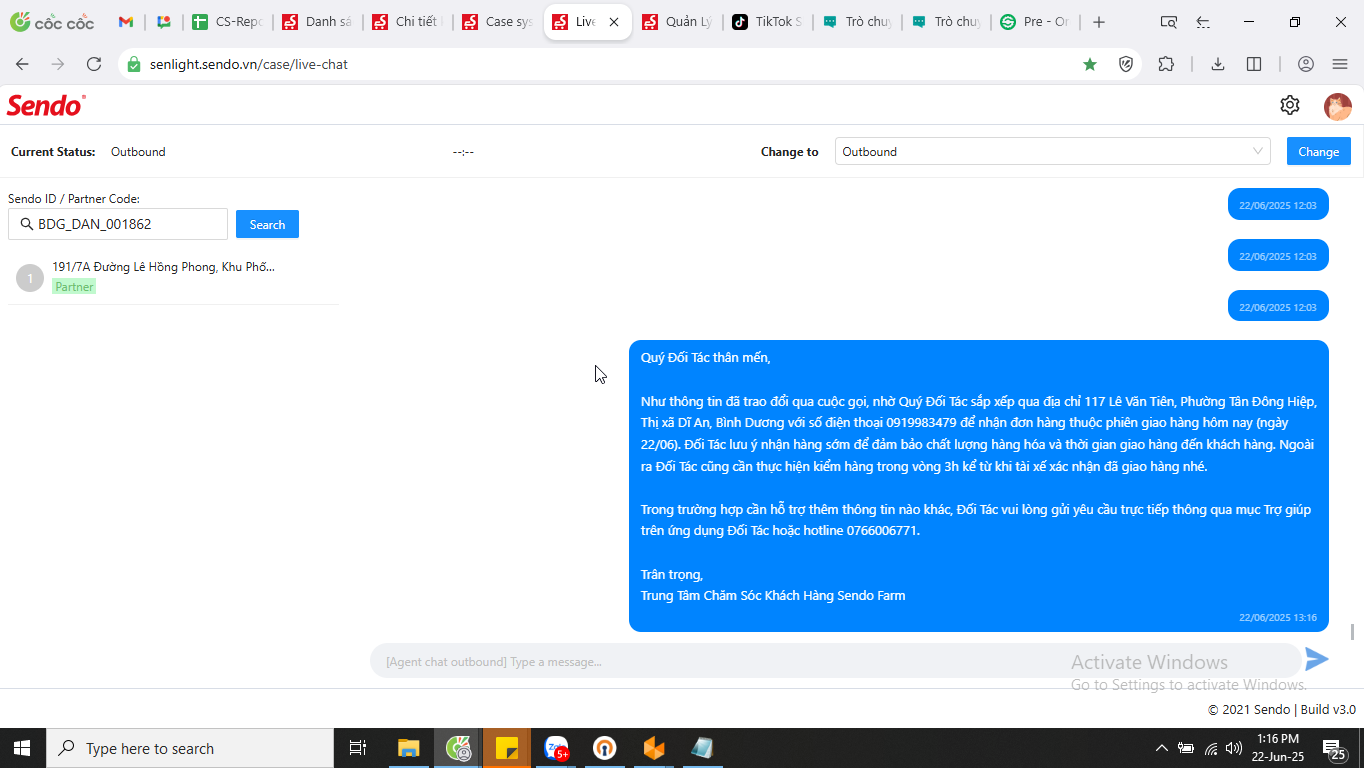1364x768 pixels.
Task: Open a new browser tab
Action: pos(1099,22)
